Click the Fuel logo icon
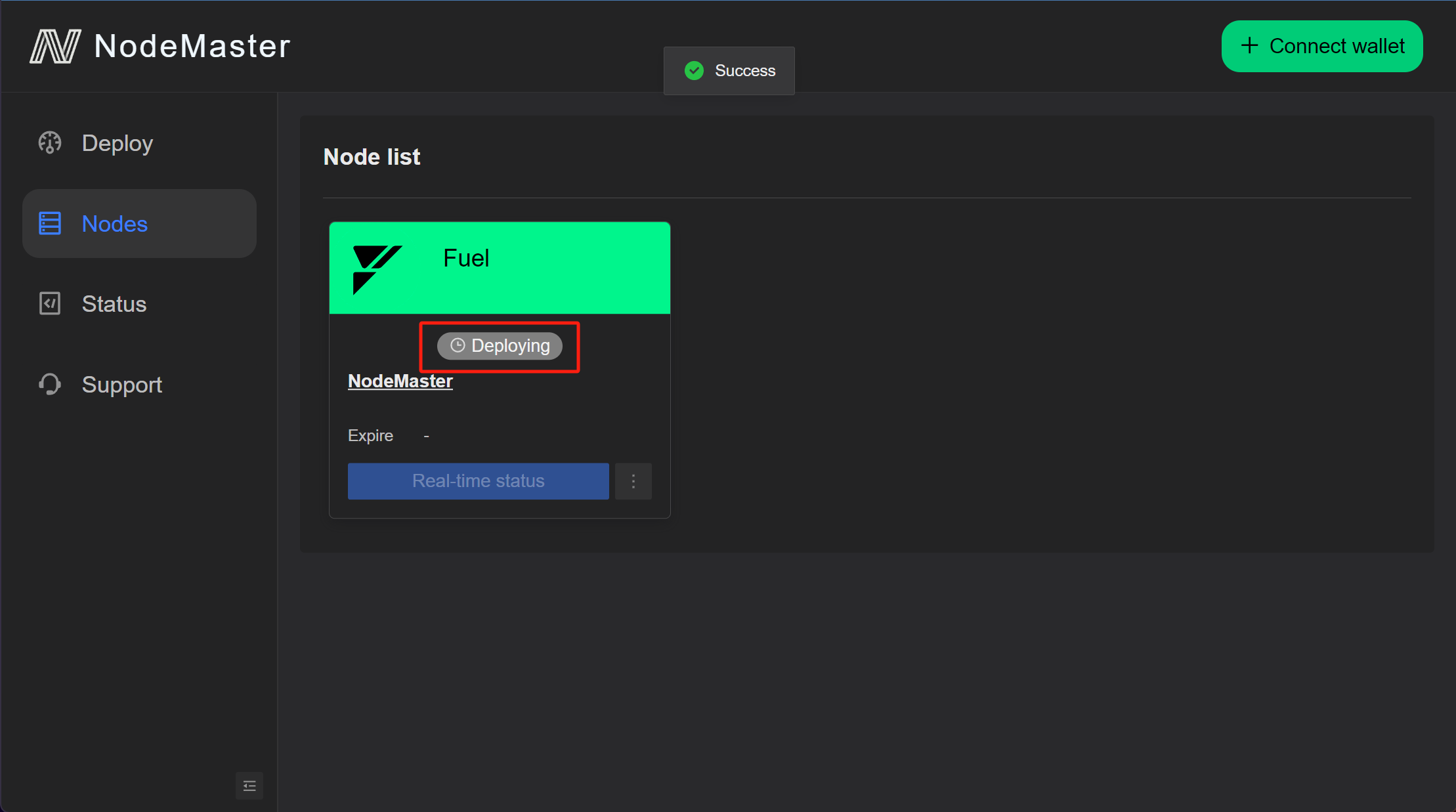This screenshot has width=1456, height=812. pyautogui.click(x=377, y=270)
